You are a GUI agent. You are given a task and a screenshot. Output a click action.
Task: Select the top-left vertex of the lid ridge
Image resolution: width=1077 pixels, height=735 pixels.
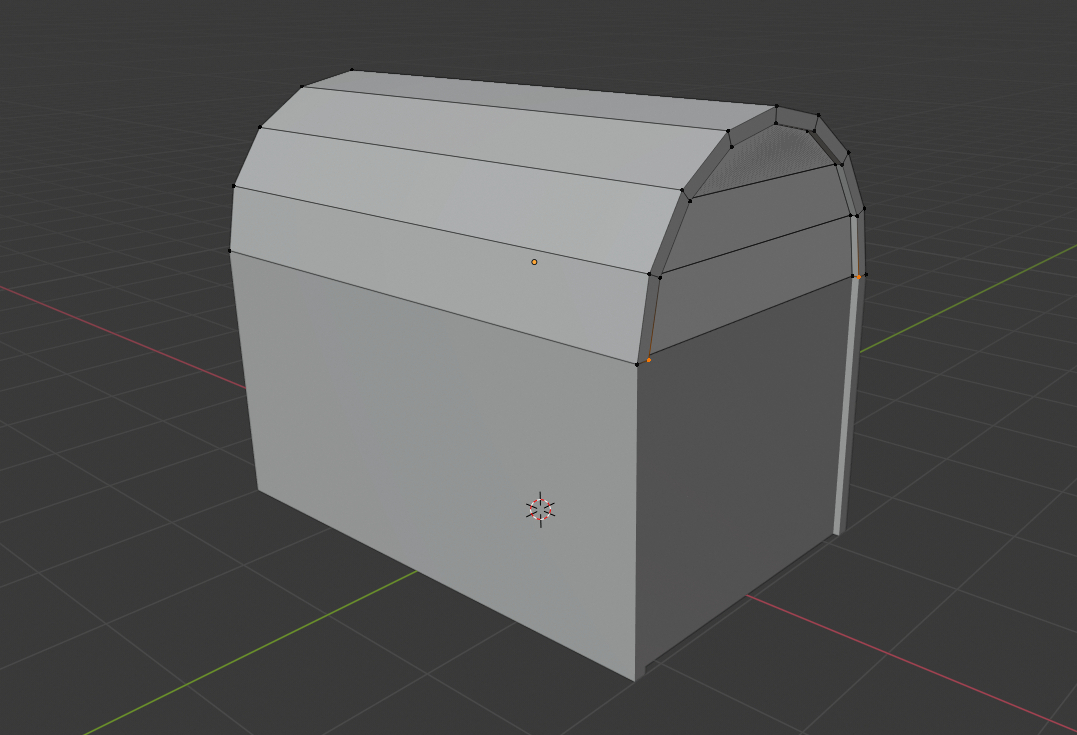coord(352,69)
